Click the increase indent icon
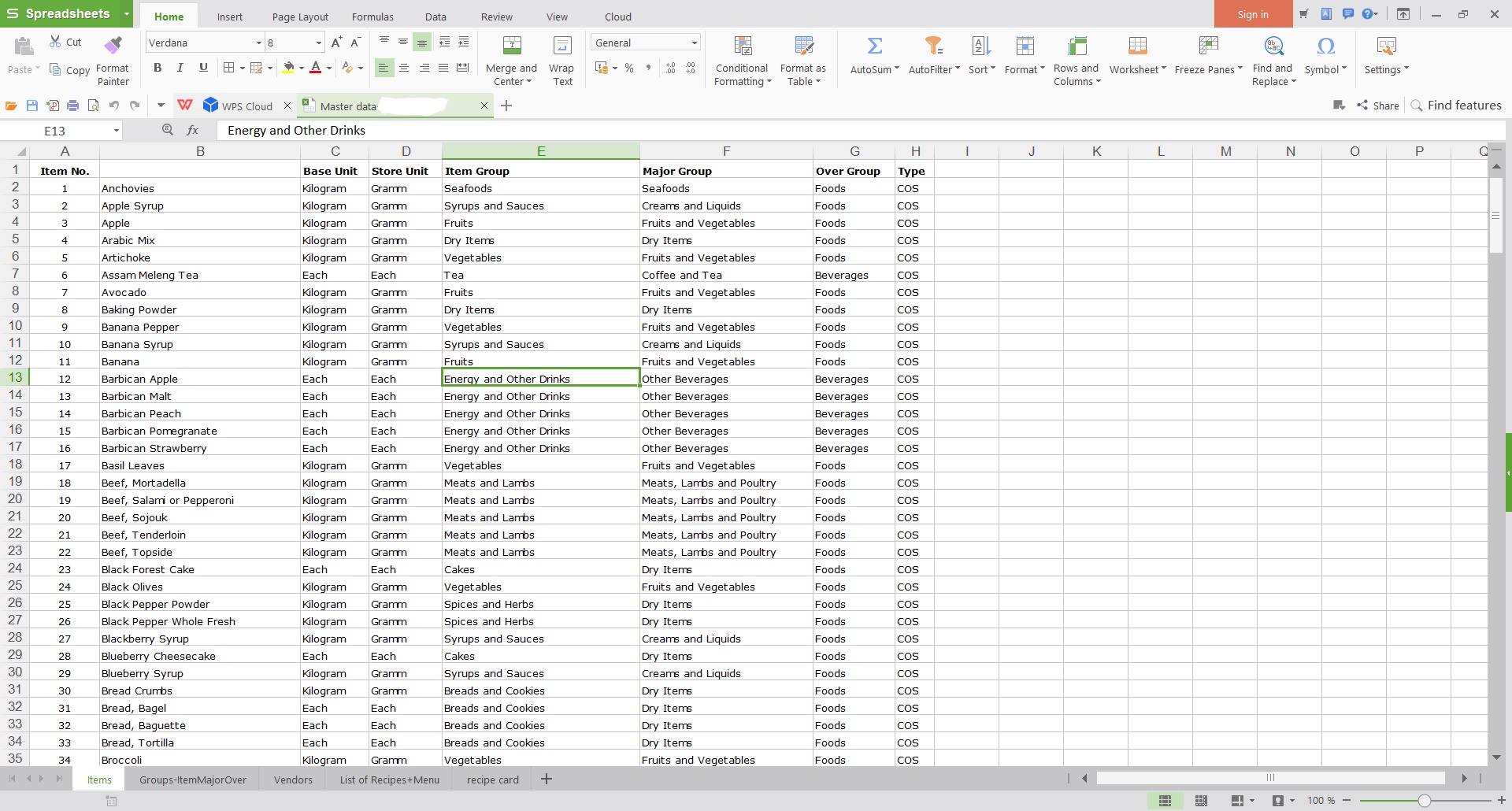Viewport: 1512px width, 811px height. tap(464, 42)
